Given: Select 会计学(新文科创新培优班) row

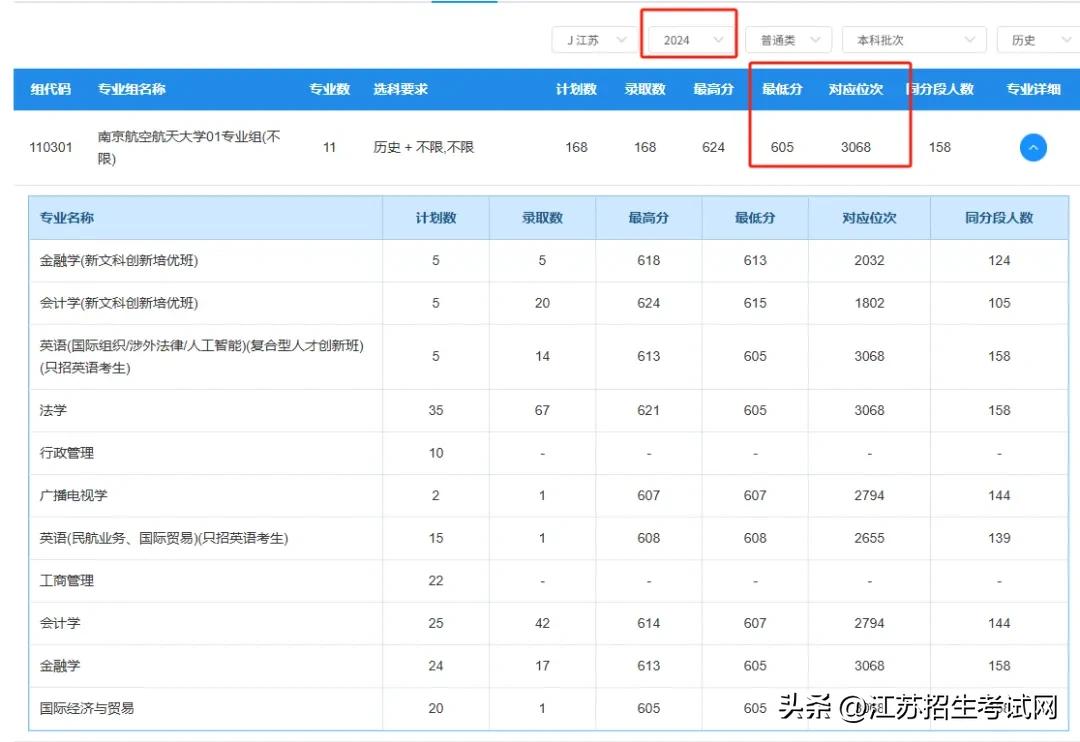Looking at the screenshot, I should pyautogui.click(x=548, y=303).
